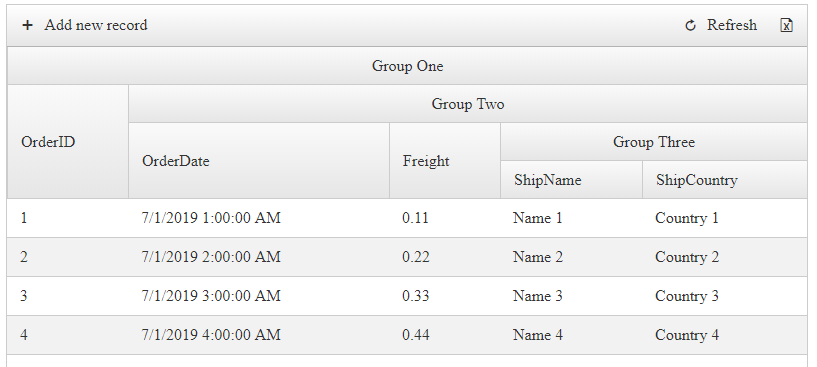Viewport: 817px width, 367px height.
Task: Click the circular refresh arrow icon
Action: (x=690, y=25)
